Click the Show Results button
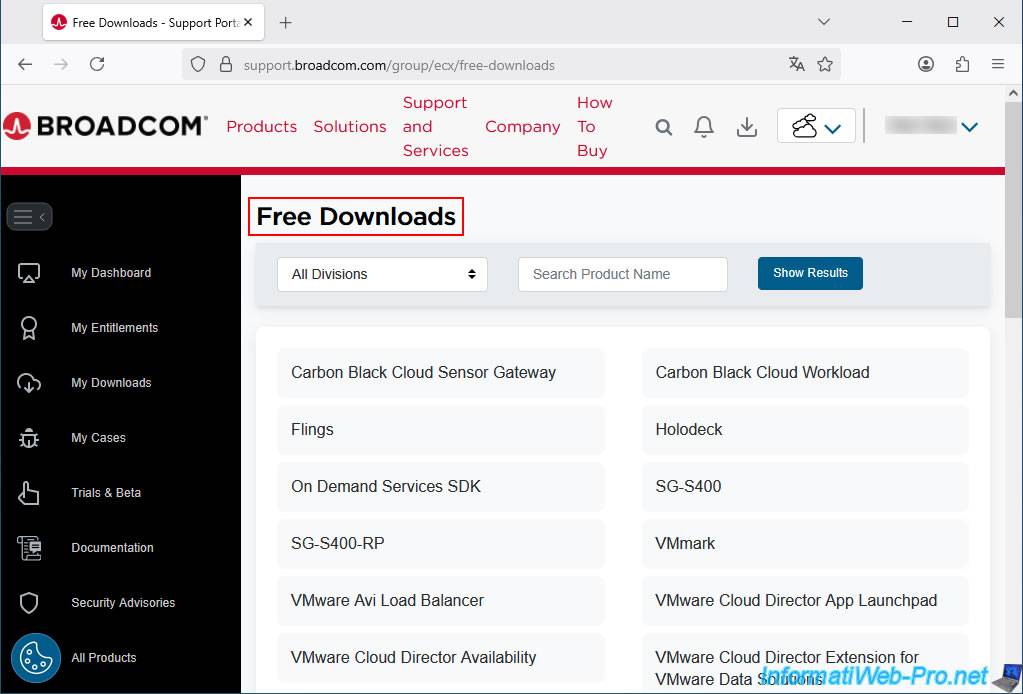The width and height of the screenshot is (1023, 694). 810,273
